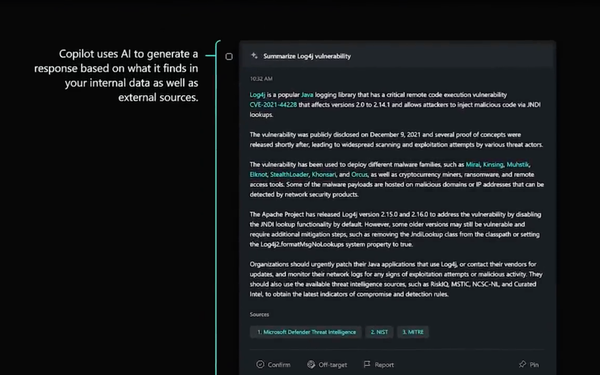Screen dimensions: 600x375
Task: Click the Confirm checkmark icon
Action: click(260, 364)
